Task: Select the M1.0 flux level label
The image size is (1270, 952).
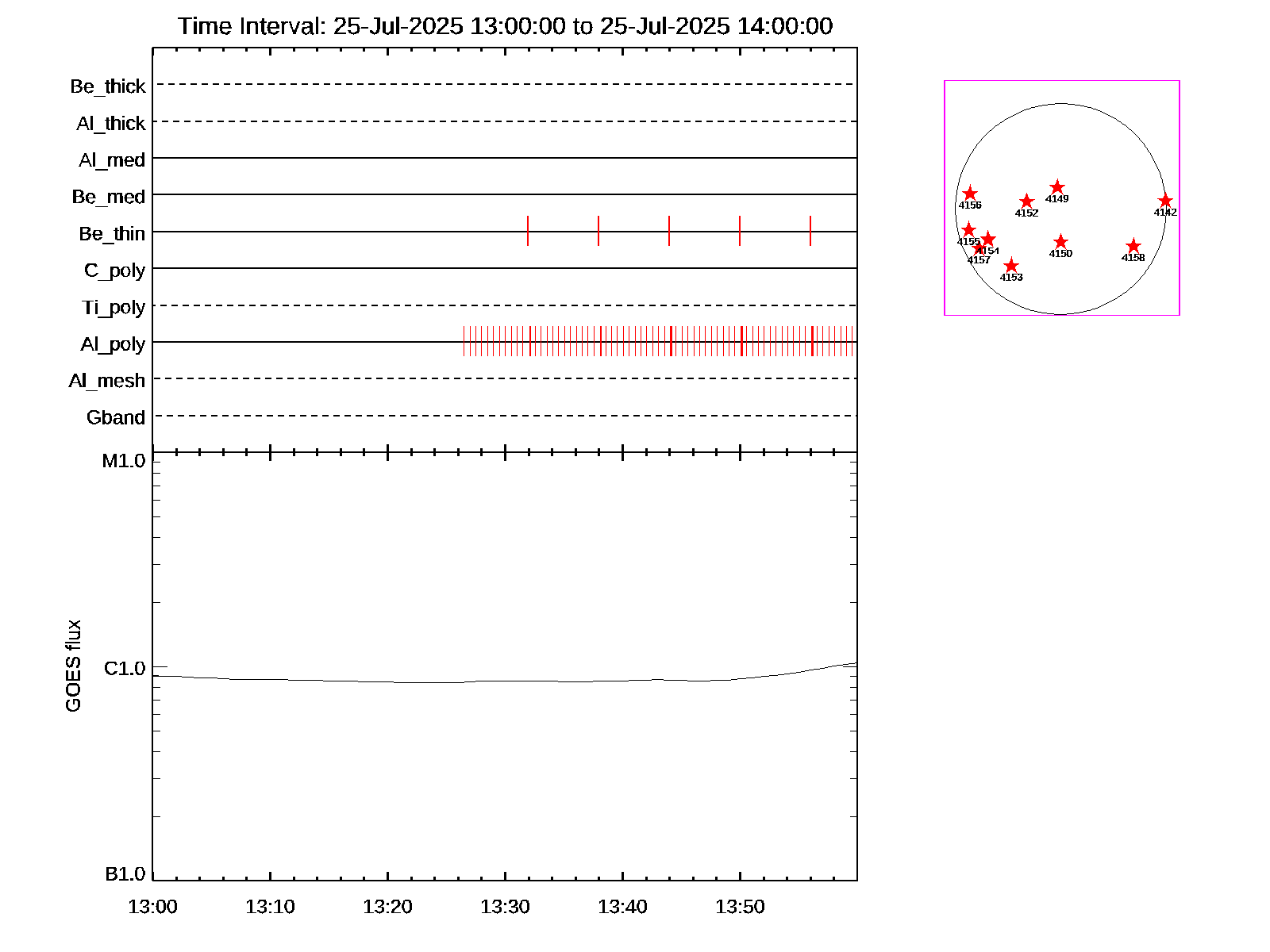Action: pos(124,461)
